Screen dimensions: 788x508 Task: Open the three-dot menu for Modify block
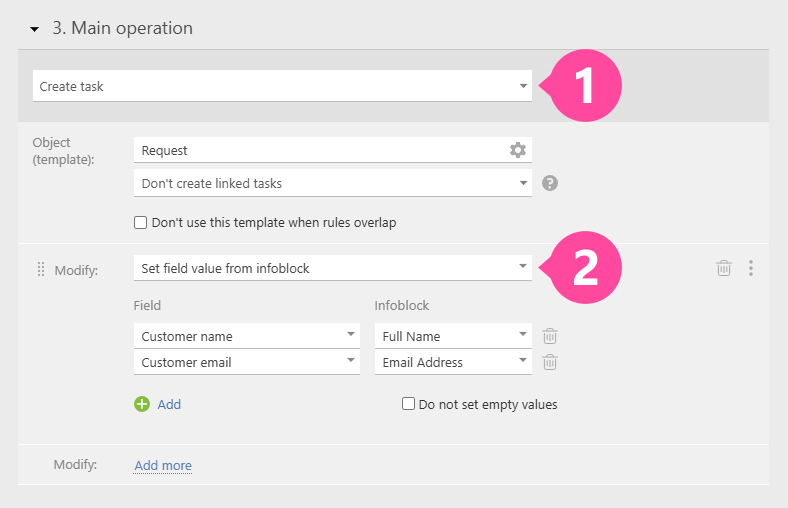tap(751, 268)
